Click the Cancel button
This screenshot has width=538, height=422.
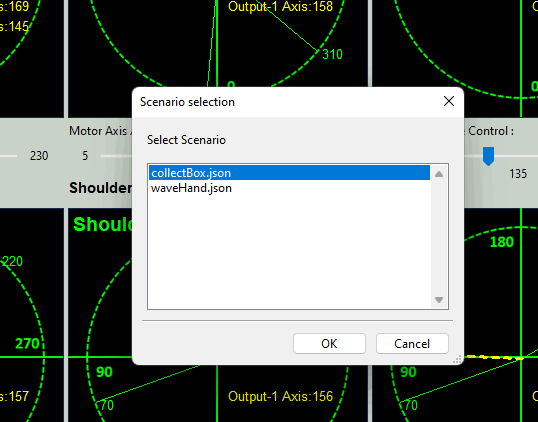[x=412, y=343]
